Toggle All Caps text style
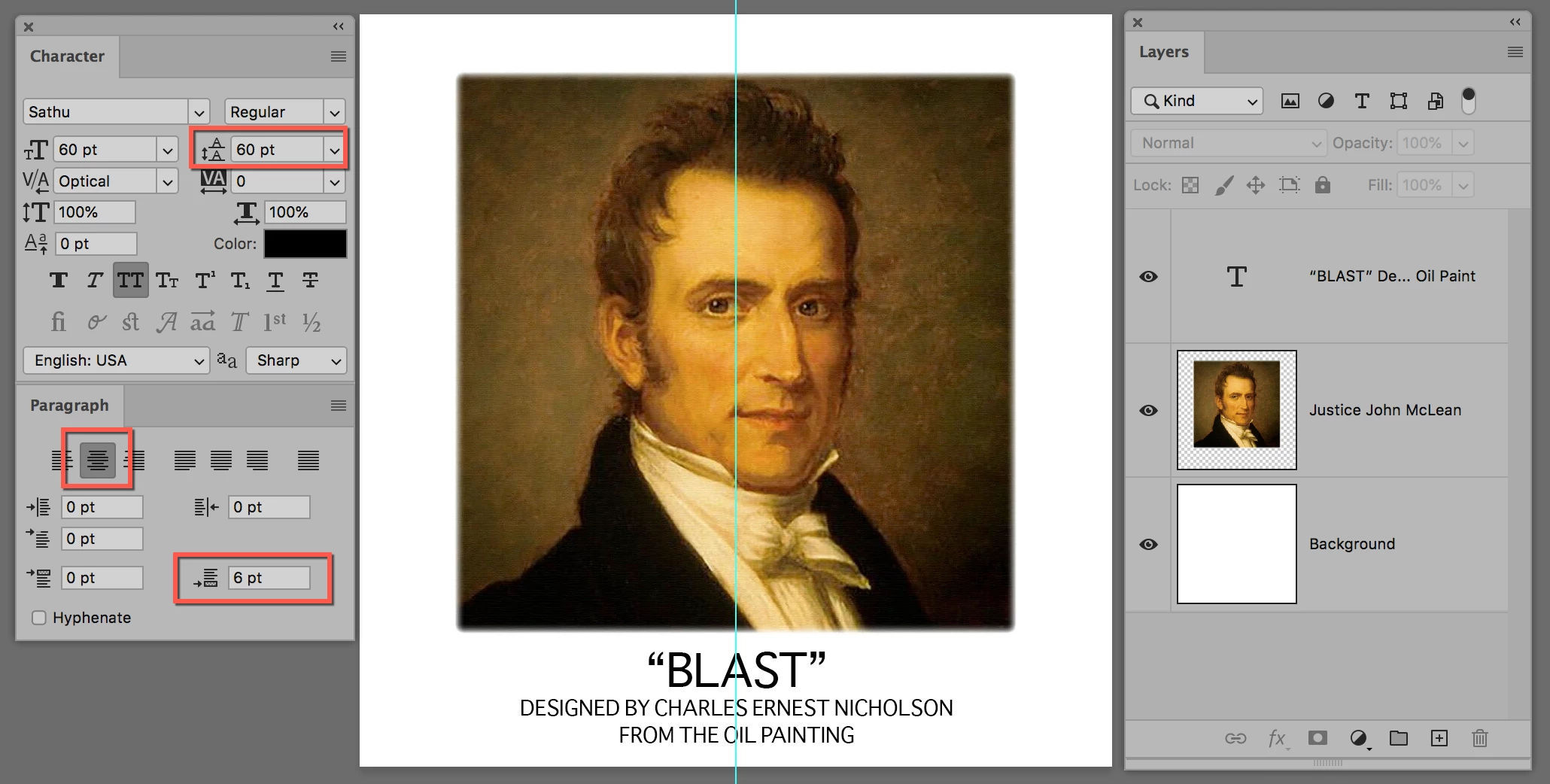The image size is (1550, 784). click(130, 281)
